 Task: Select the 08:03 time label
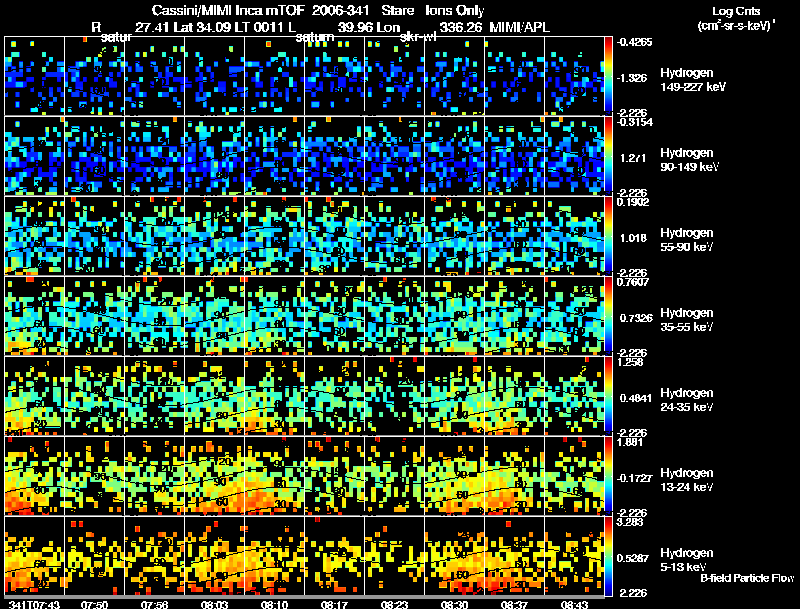click(214, 604)
